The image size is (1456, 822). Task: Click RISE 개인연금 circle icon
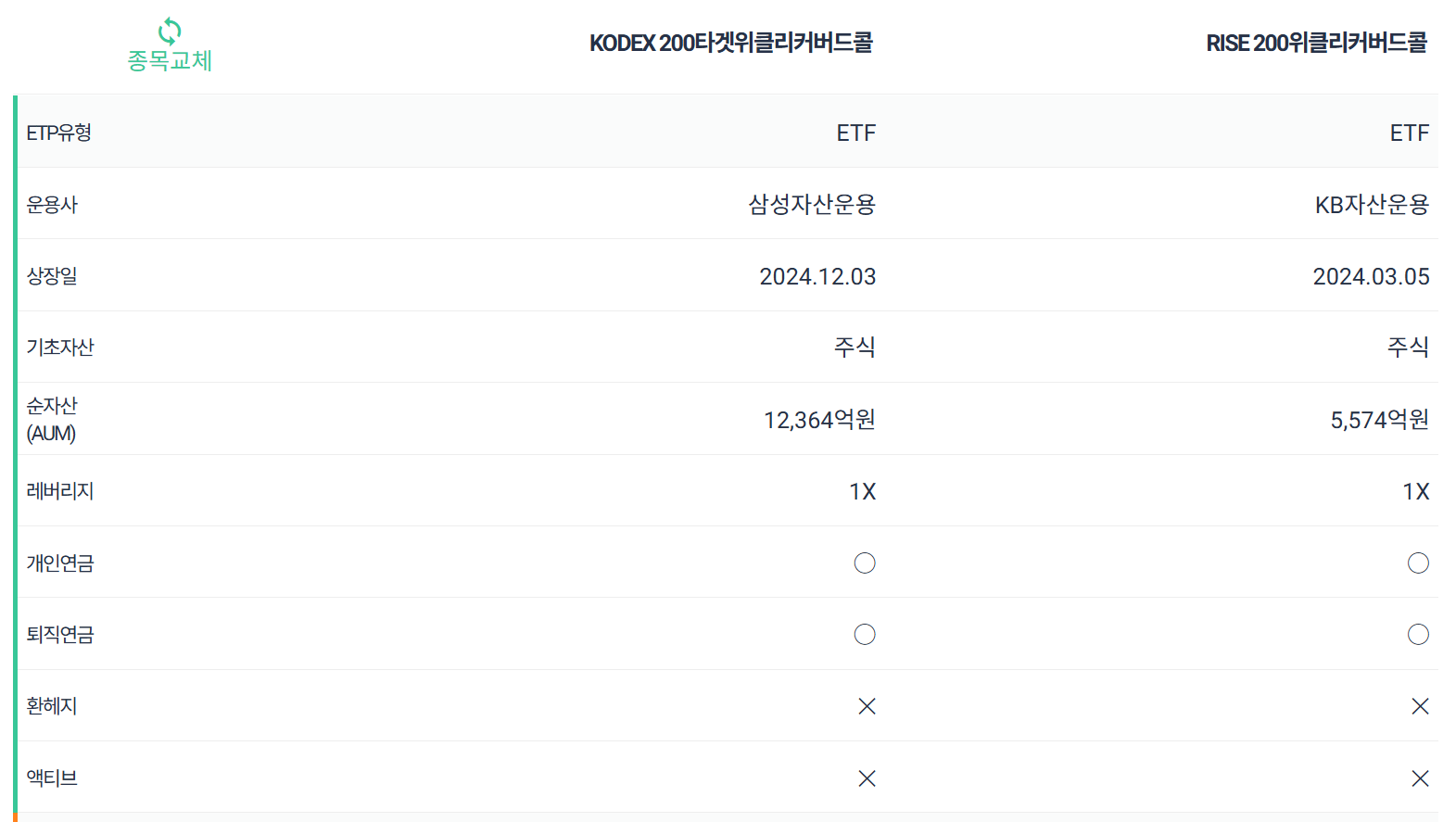click(x=1418, y=563)
